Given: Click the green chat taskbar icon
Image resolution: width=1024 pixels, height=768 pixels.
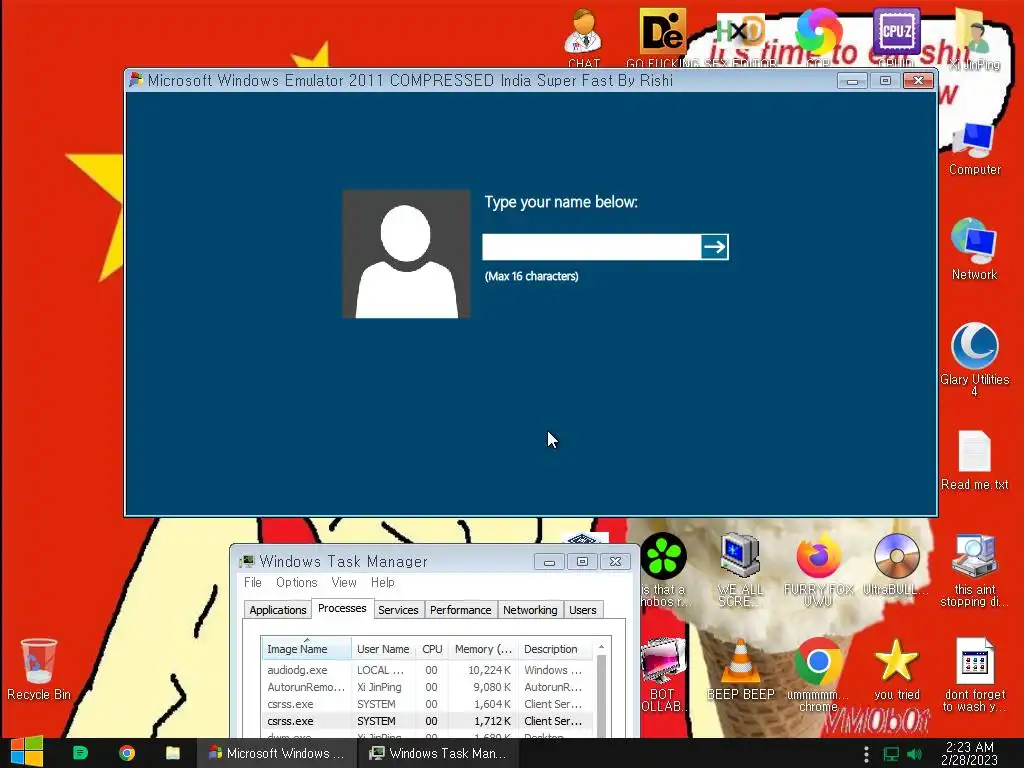Looking at the screenshot, I should pyautogui.click(x=80, y=753).
